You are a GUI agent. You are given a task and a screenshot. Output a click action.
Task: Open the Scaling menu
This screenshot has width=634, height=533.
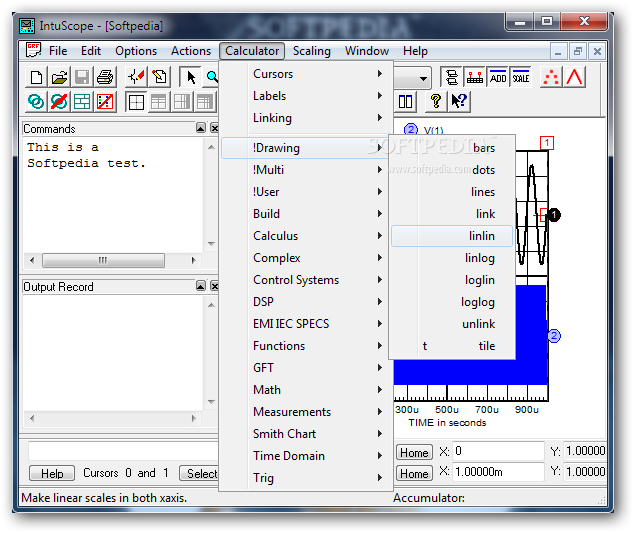click(311, 51)
